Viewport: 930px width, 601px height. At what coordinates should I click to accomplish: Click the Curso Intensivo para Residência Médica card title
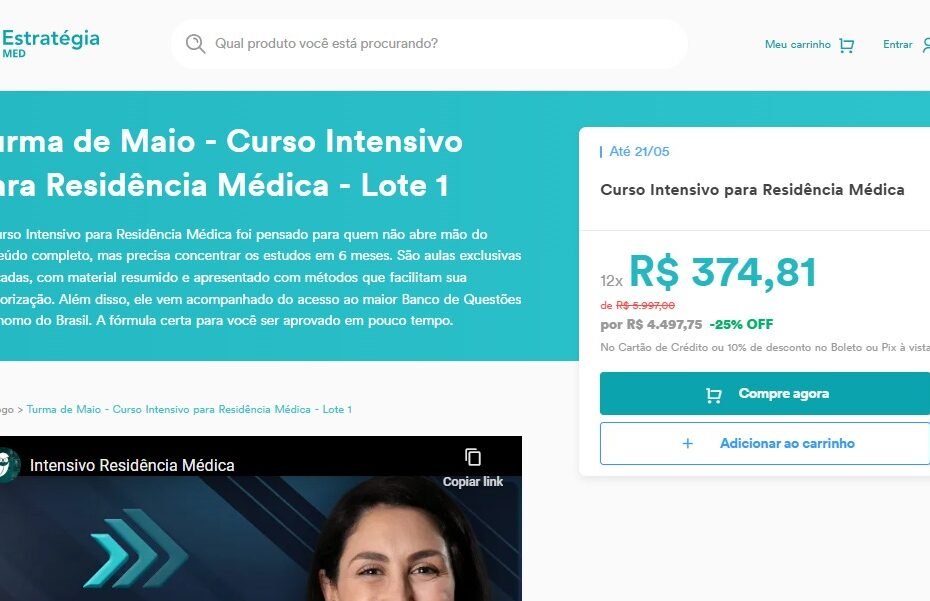click(x=752, y=190)
